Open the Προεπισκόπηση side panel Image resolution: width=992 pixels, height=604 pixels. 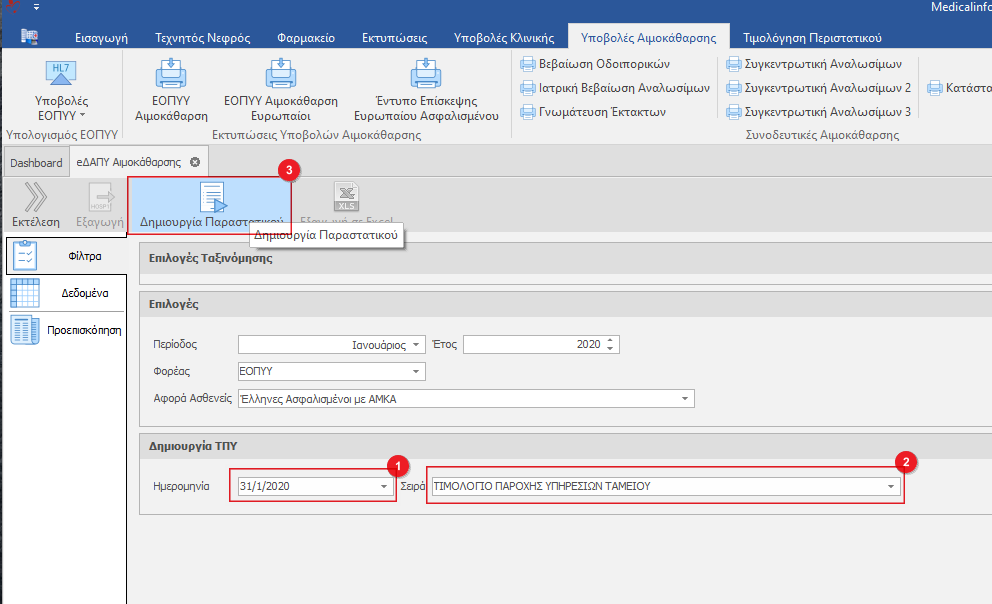click(x=66, y=329)
